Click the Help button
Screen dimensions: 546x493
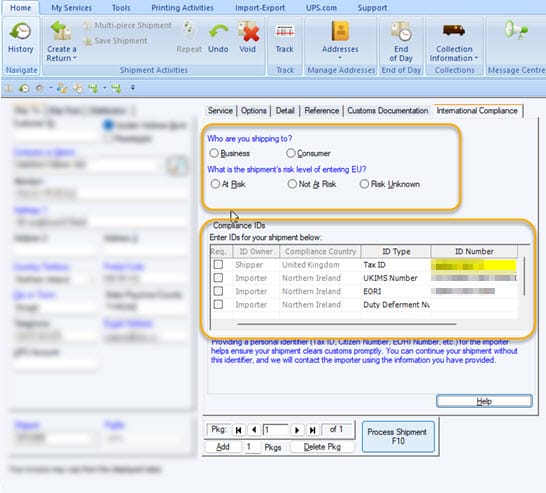point(484,401)
